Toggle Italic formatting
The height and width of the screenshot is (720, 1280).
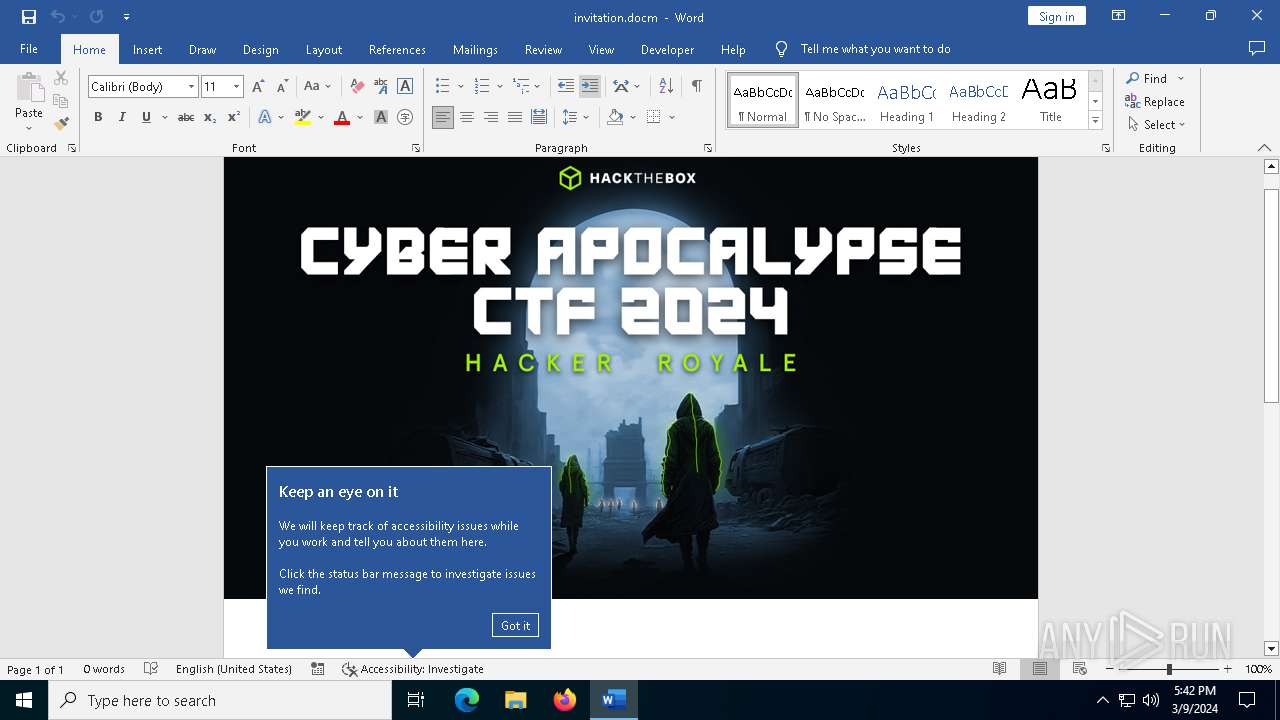(x=122, y=118)
